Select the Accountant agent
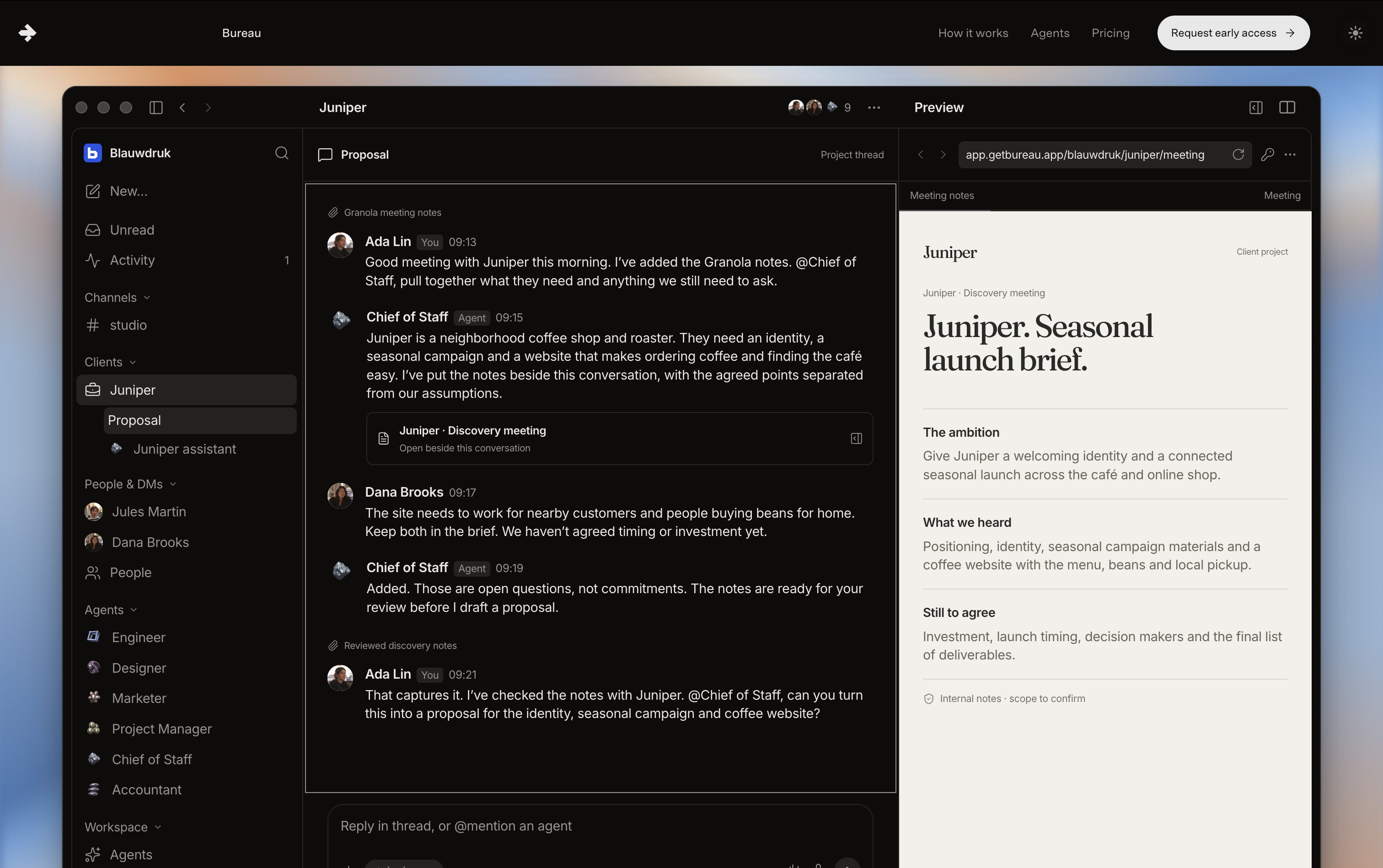Viewport: 1383px width, 868px height. point(187,789)
